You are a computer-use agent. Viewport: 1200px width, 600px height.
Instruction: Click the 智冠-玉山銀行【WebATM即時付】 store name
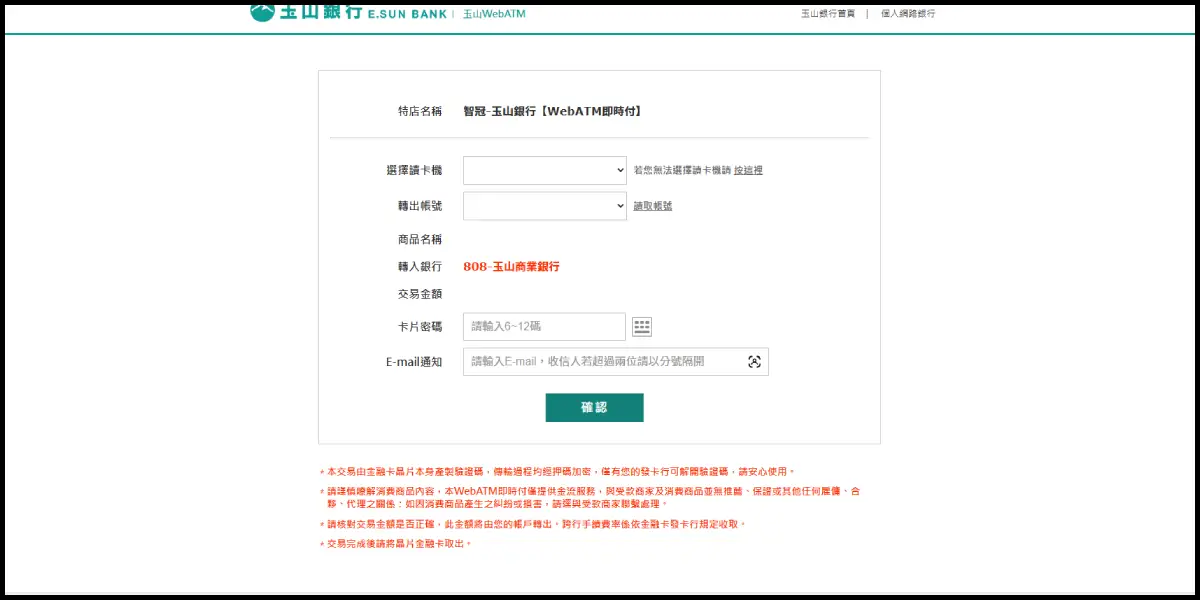point(552,111)
